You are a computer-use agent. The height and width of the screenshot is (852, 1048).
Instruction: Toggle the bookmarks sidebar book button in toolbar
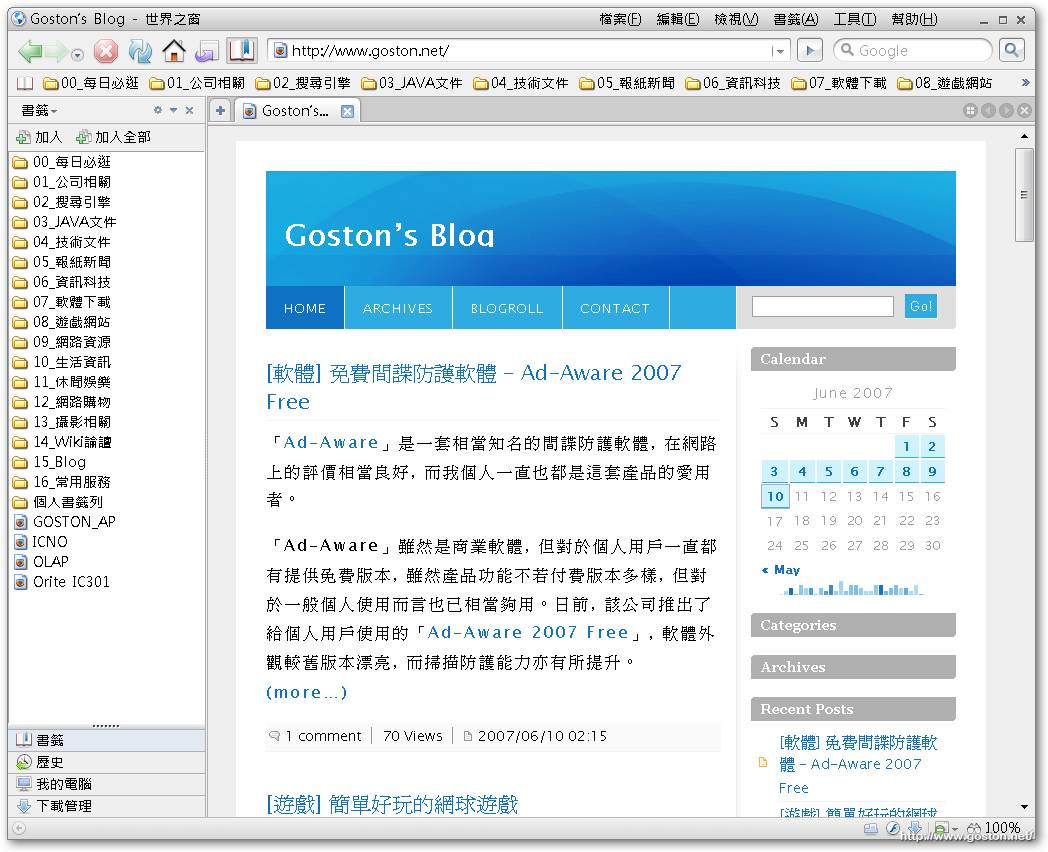(x=241, y=50)
